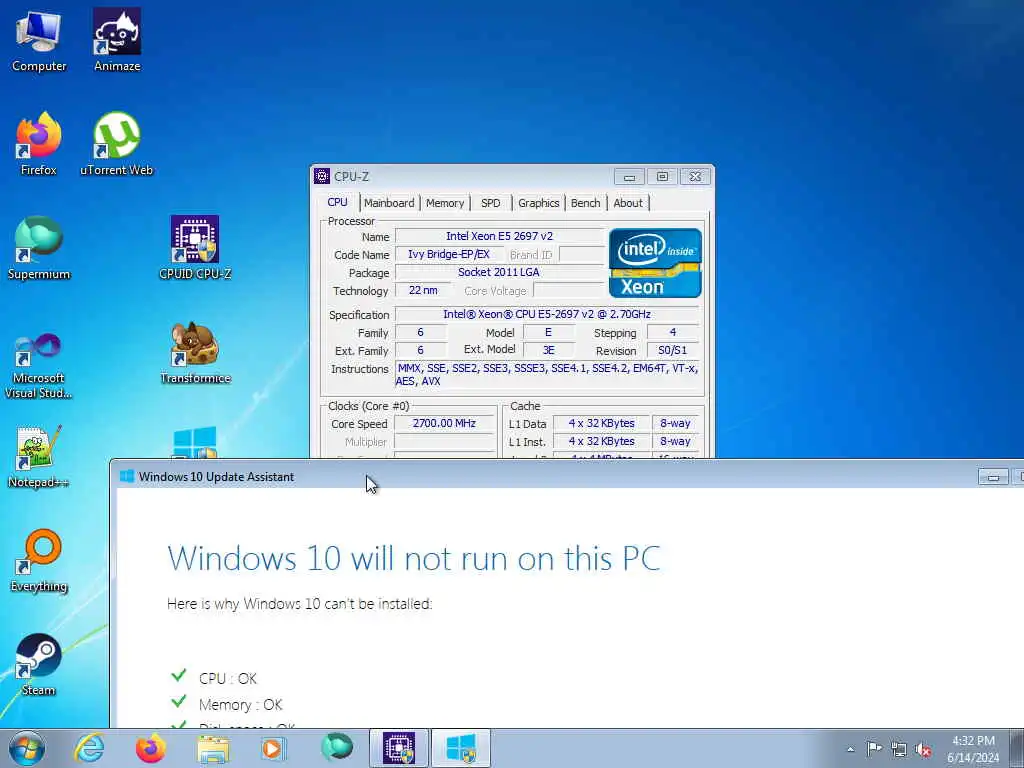Switch to the Mainboard tab in CPU-Z
Viewport: 1024px width, 768px height.
(389, 203)
